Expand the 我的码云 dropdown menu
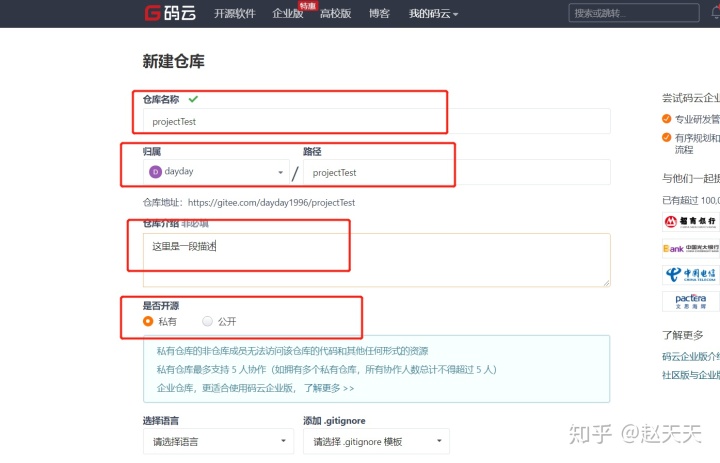Image resolution: width=720 pixels, height=463 pixels. 433,14
